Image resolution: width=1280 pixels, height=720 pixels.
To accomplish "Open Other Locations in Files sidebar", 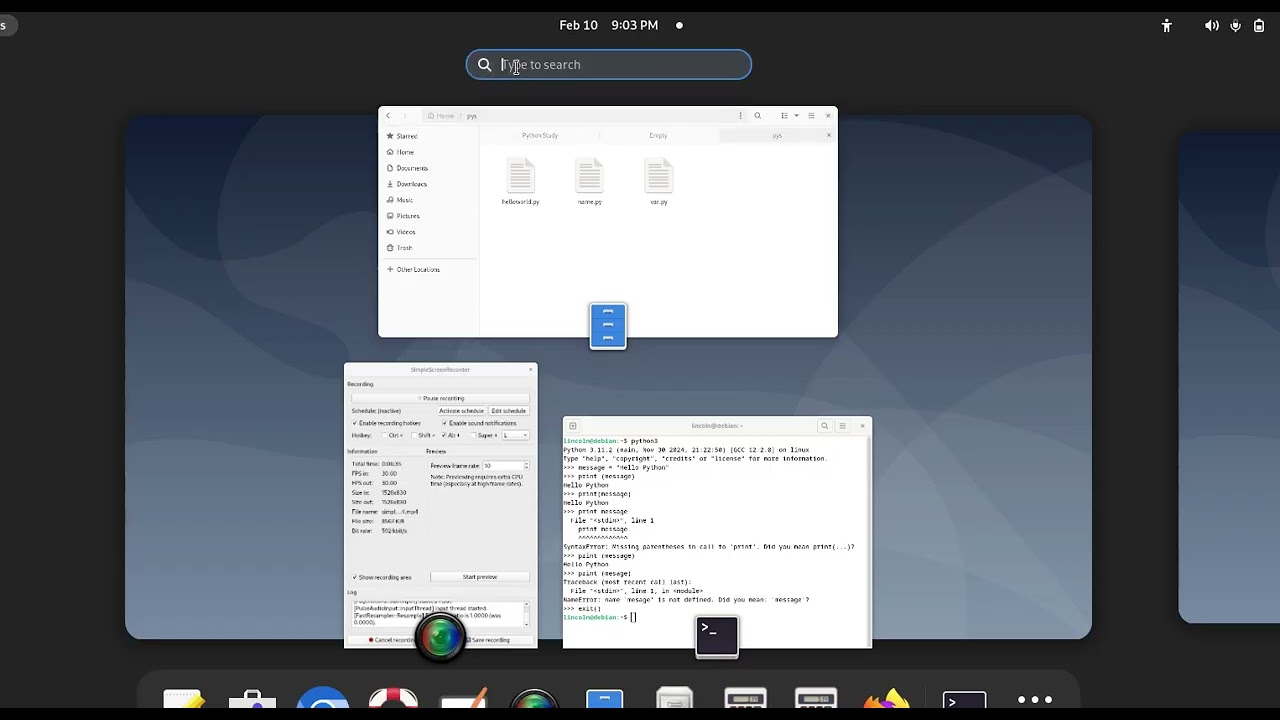I will coord(429,269).
